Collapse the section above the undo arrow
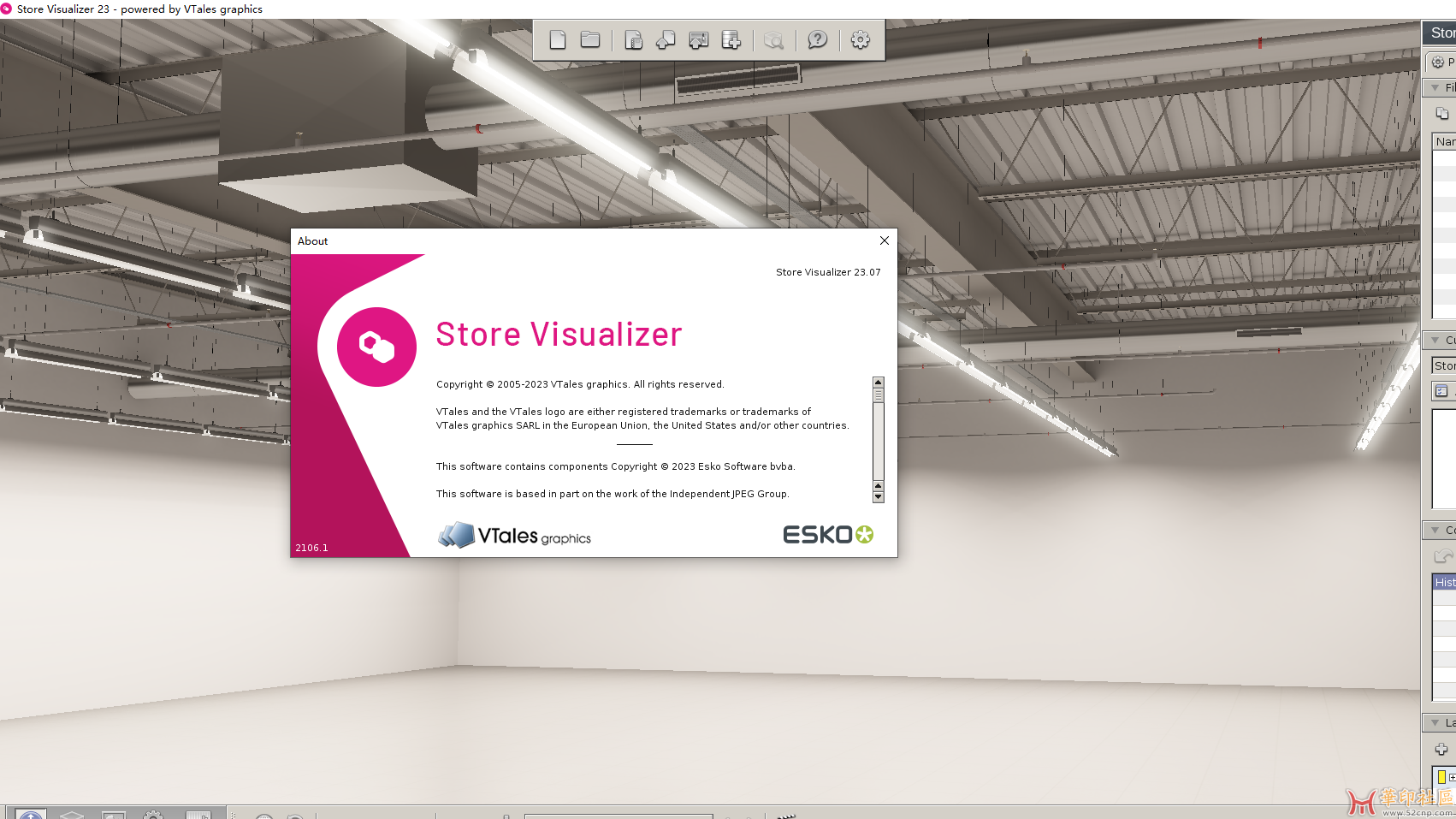The width and height of the screenshot is (1456, 819). click(x=1435, y=531)
